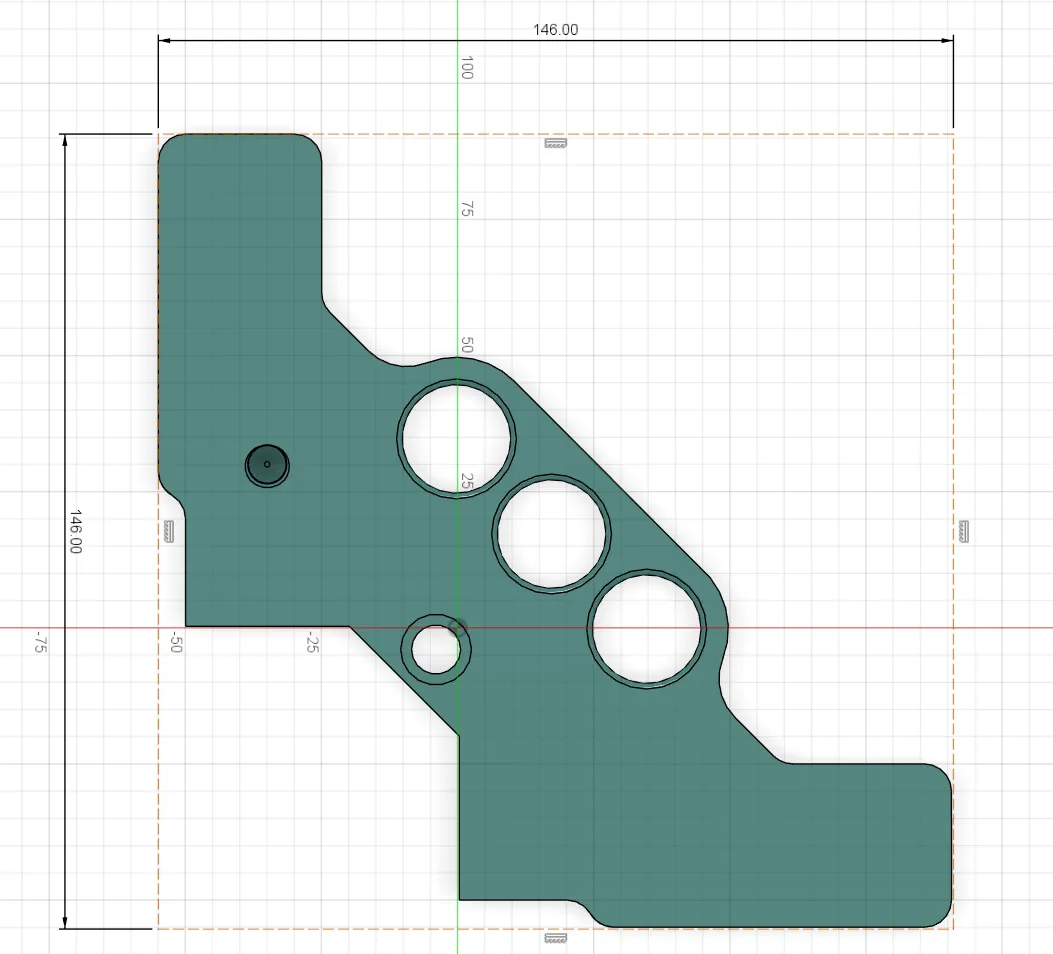Select the middle large circular hole
The image size is (1053, 954).
[551, 534]
